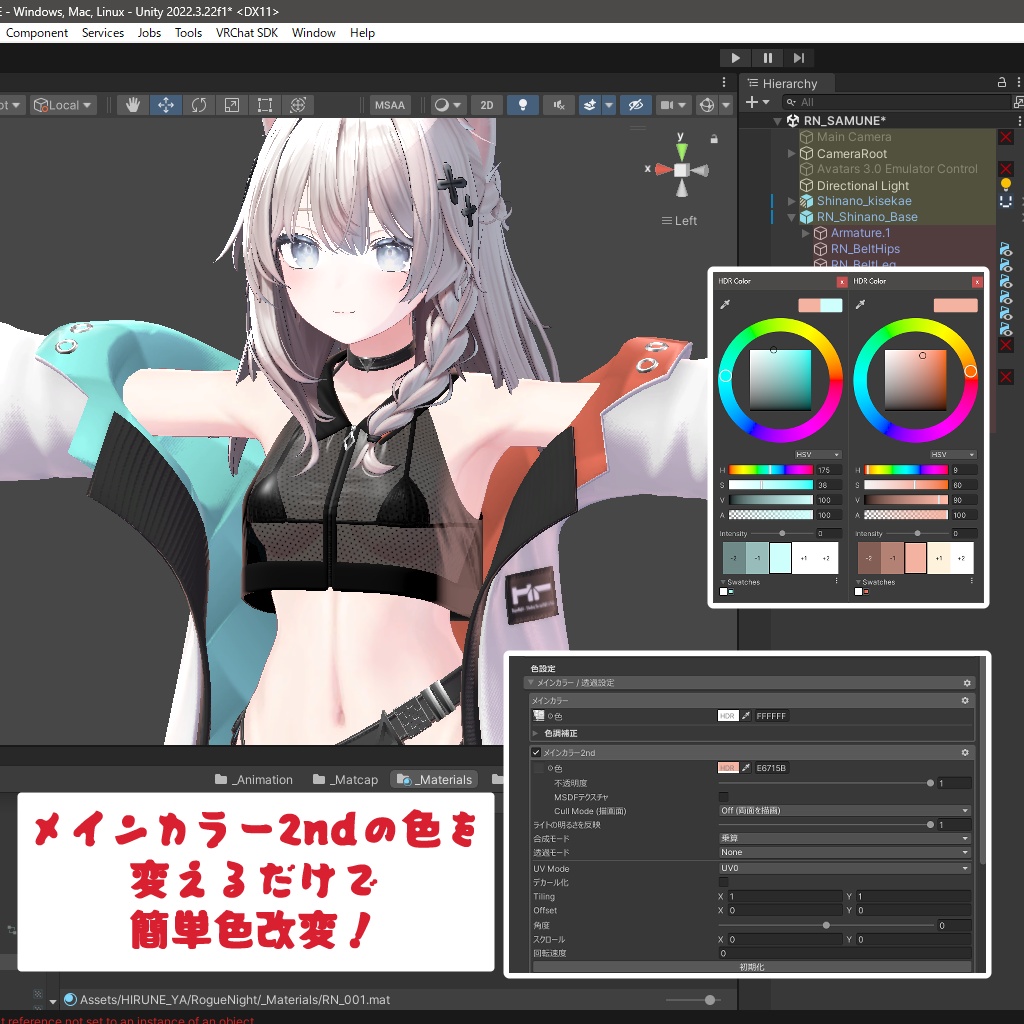Open the 透過モード None dropdown

click(844, 852)
